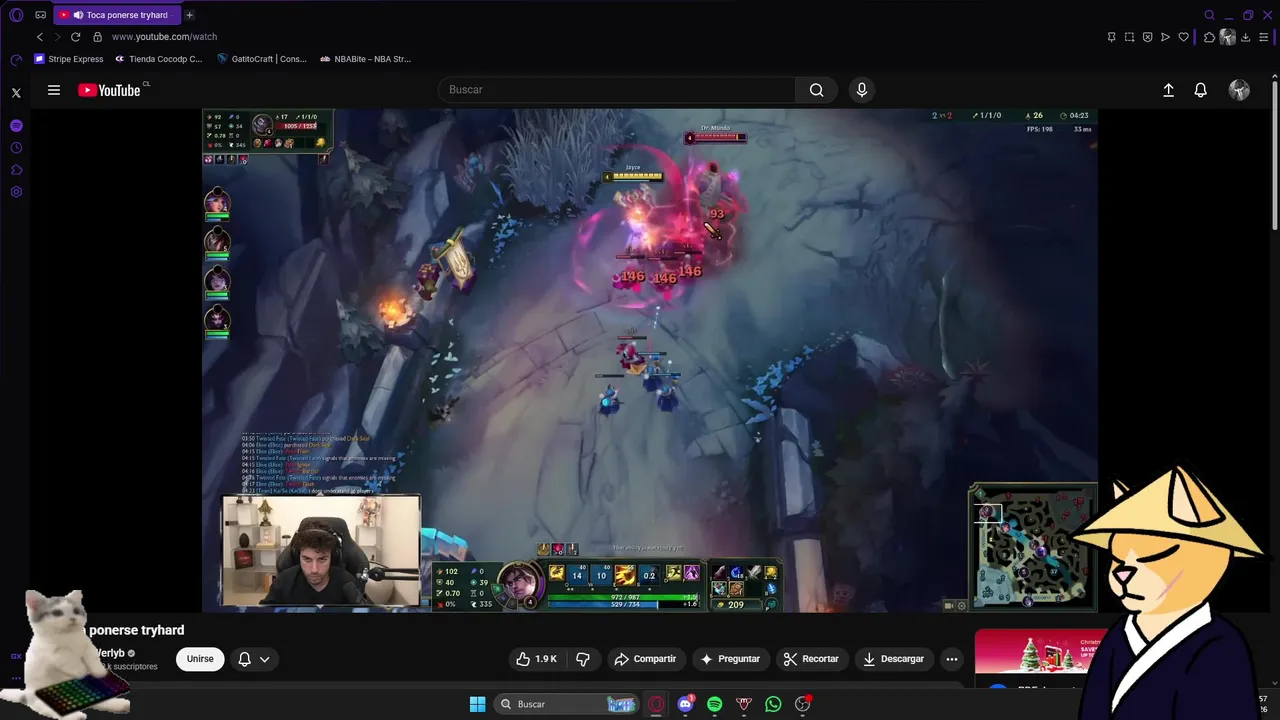Screen dimensions: 1280x720
Task: Search tabs with top magnifier icon
Action: click(x=1209, y=15)
